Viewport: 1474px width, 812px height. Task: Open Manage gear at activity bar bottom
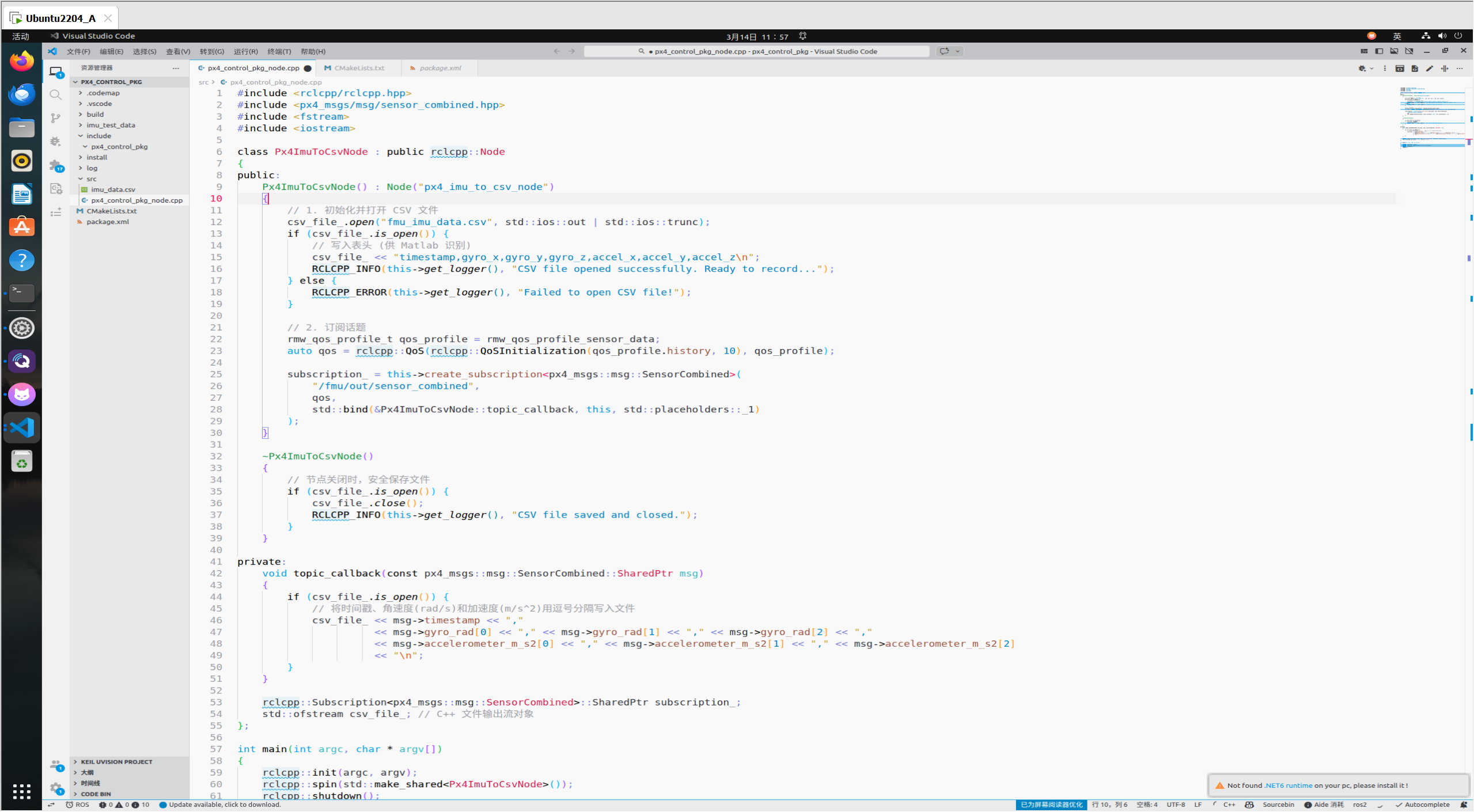[55, 787]
